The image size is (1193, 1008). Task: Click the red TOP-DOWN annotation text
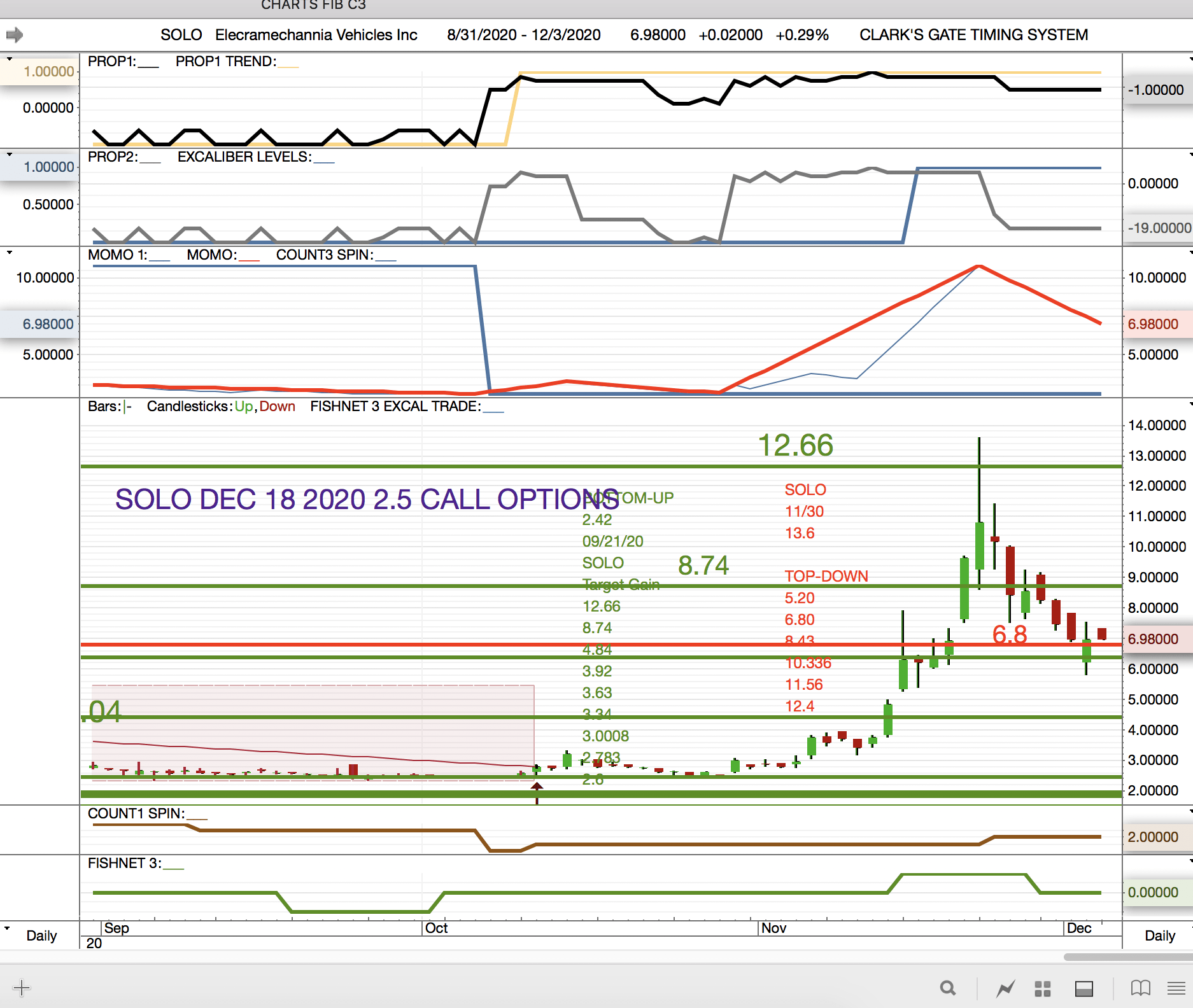tap(826, 576)
